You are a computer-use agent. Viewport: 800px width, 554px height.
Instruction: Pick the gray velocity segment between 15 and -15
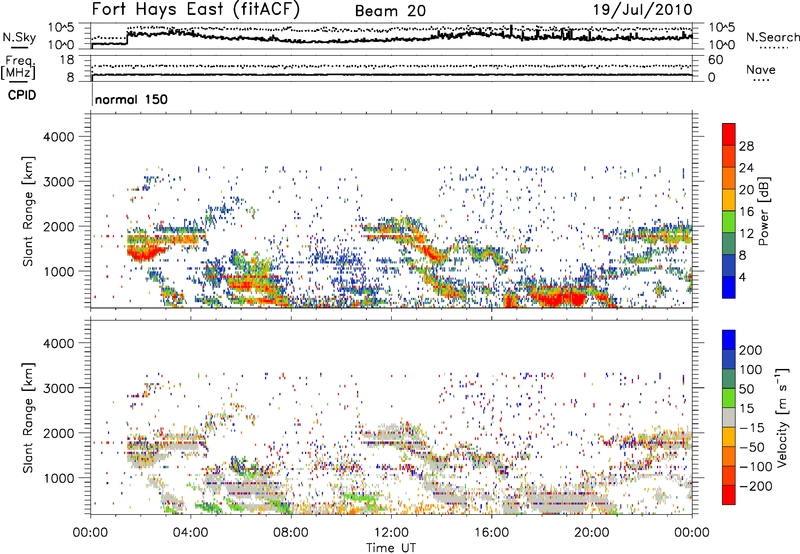tap(729, 418)
